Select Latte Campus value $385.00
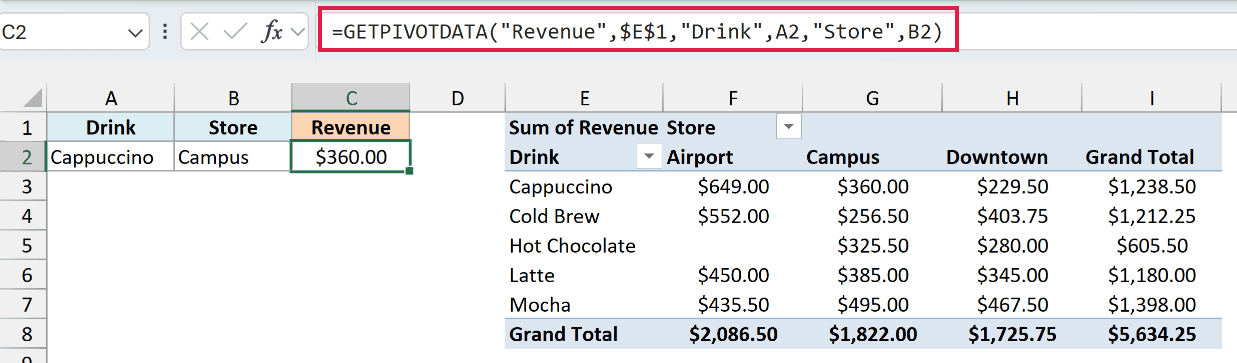This screenshot has width=1237, height=363. click(872, 275)
